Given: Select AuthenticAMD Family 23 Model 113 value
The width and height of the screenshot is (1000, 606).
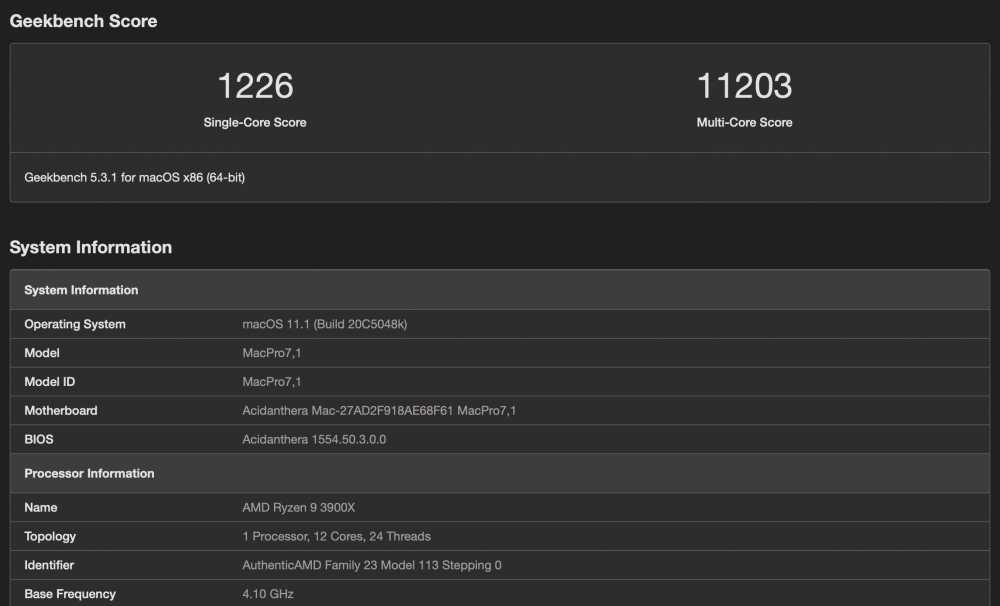Looking at the screenshot, I should (x=372, y=565).
